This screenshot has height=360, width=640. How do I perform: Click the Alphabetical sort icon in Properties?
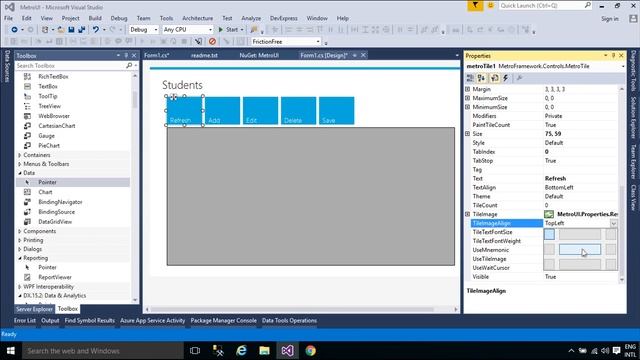click(482, 78)
